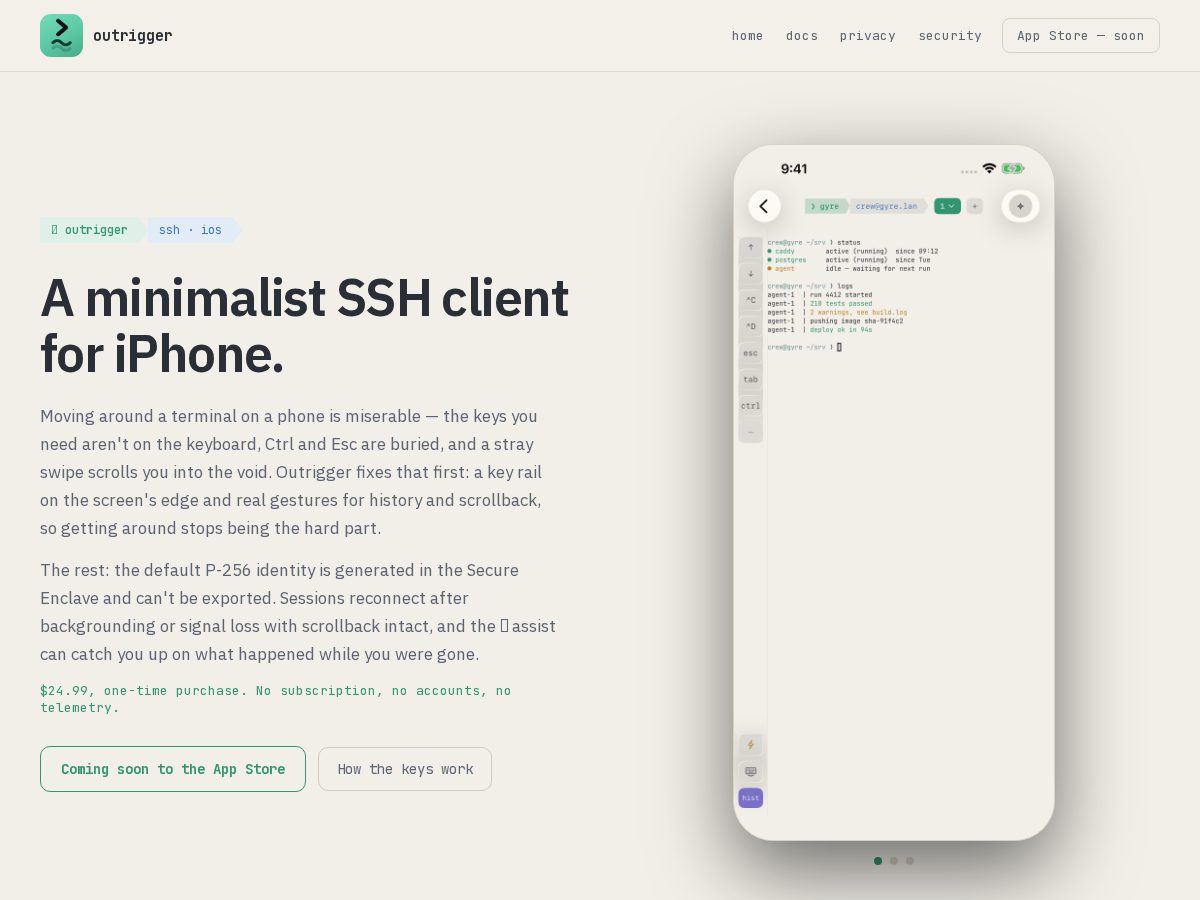Open the security nav link
This screenshot has height=900, width=1200.
[x=950, y=35]
